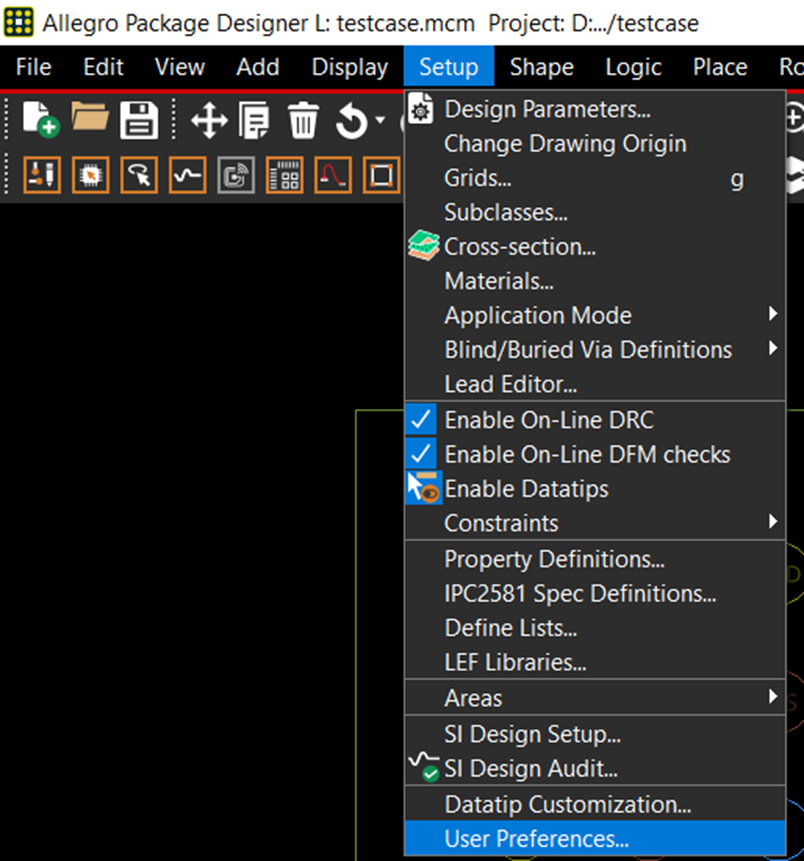Click the Save disk icon
Screen dimensions: 804x861
(x=140, y=122)
